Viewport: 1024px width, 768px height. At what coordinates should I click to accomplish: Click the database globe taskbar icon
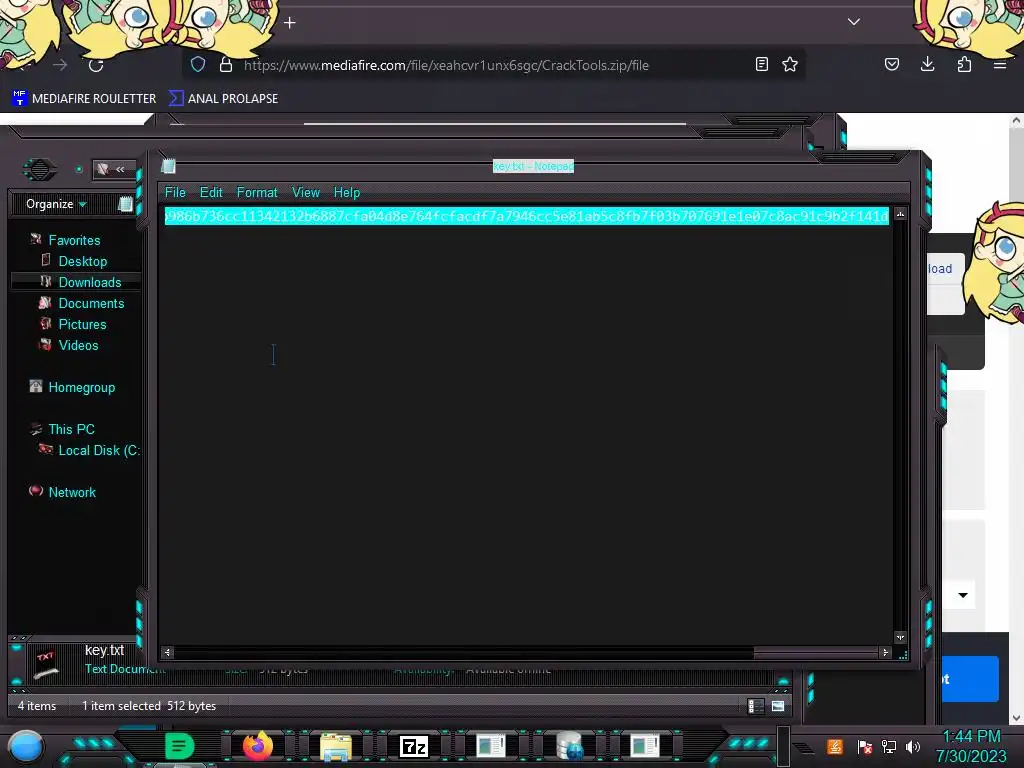[x=569, y=746]
